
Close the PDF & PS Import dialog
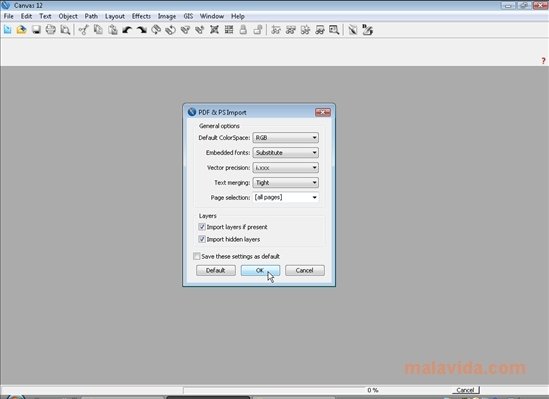pos(323,112)
